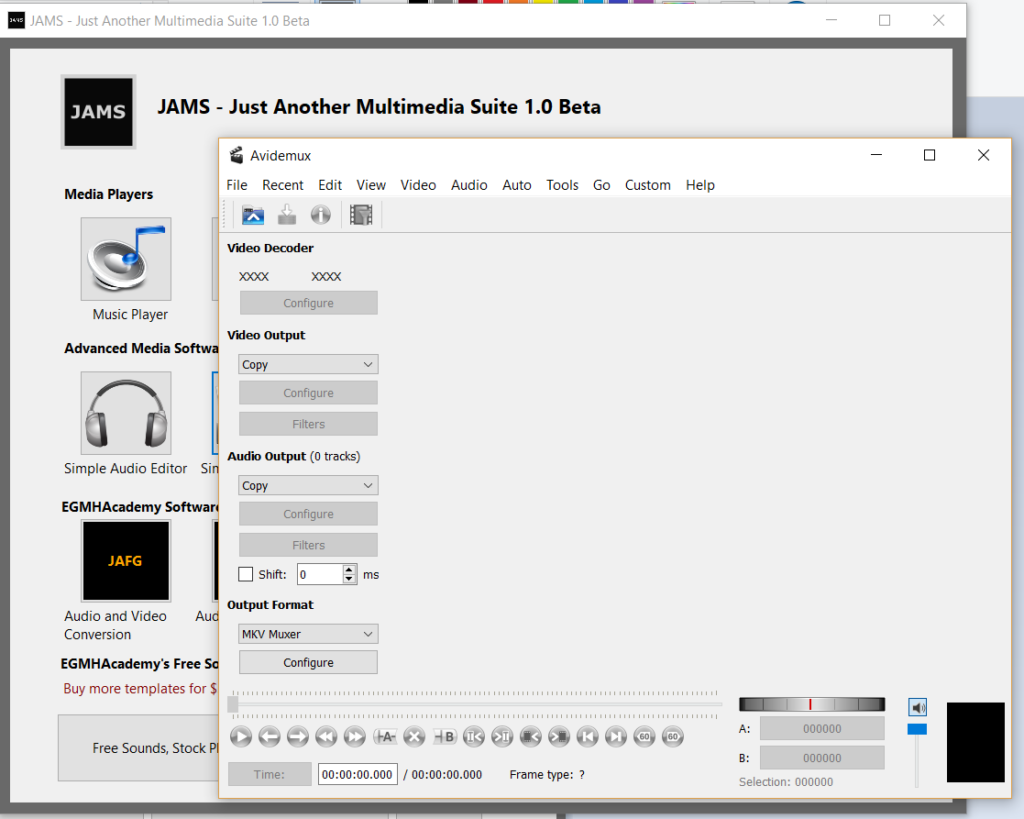Click the Time button

tap(270, 775)
